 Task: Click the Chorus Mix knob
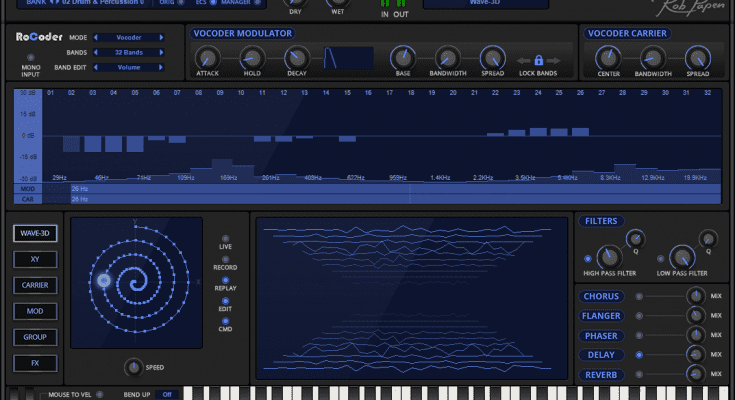[696, 296]
